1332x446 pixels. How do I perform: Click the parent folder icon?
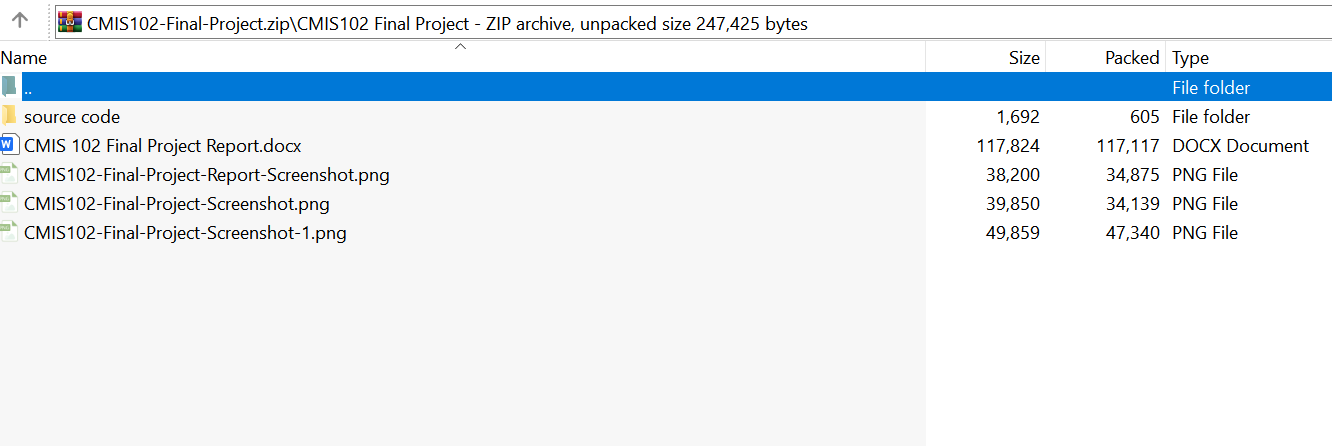click(x=9, y=87)
